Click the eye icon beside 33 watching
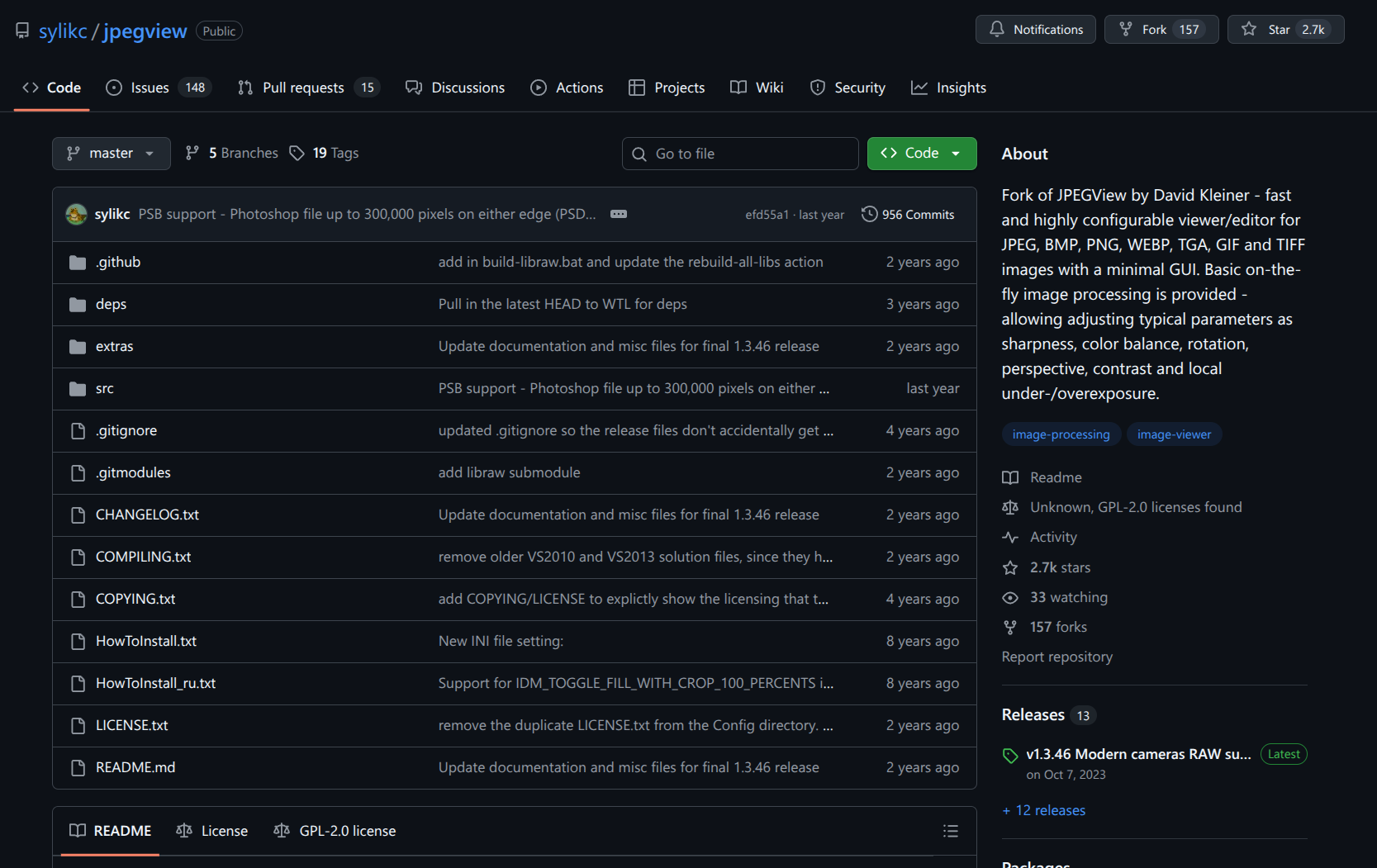The image size is (1377, 868). point(1010,597)
